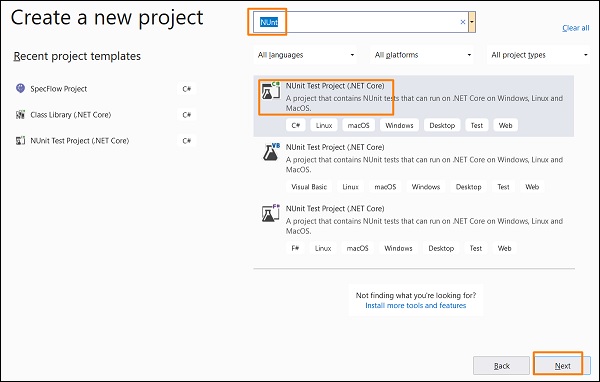This screenshot has width=600, height=382.
Task: Click the Desktop tag in the C# result
Action: 442,125
